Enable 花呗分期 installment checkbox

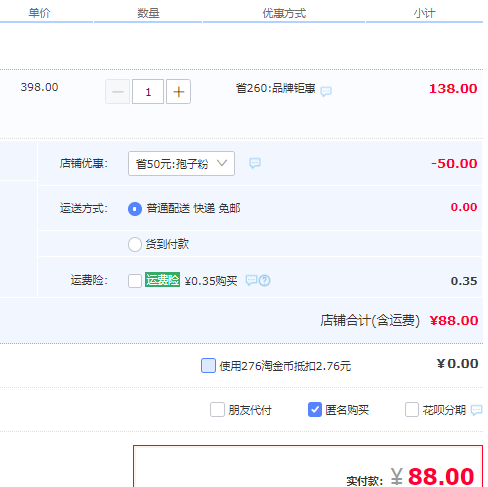[412, 410]
